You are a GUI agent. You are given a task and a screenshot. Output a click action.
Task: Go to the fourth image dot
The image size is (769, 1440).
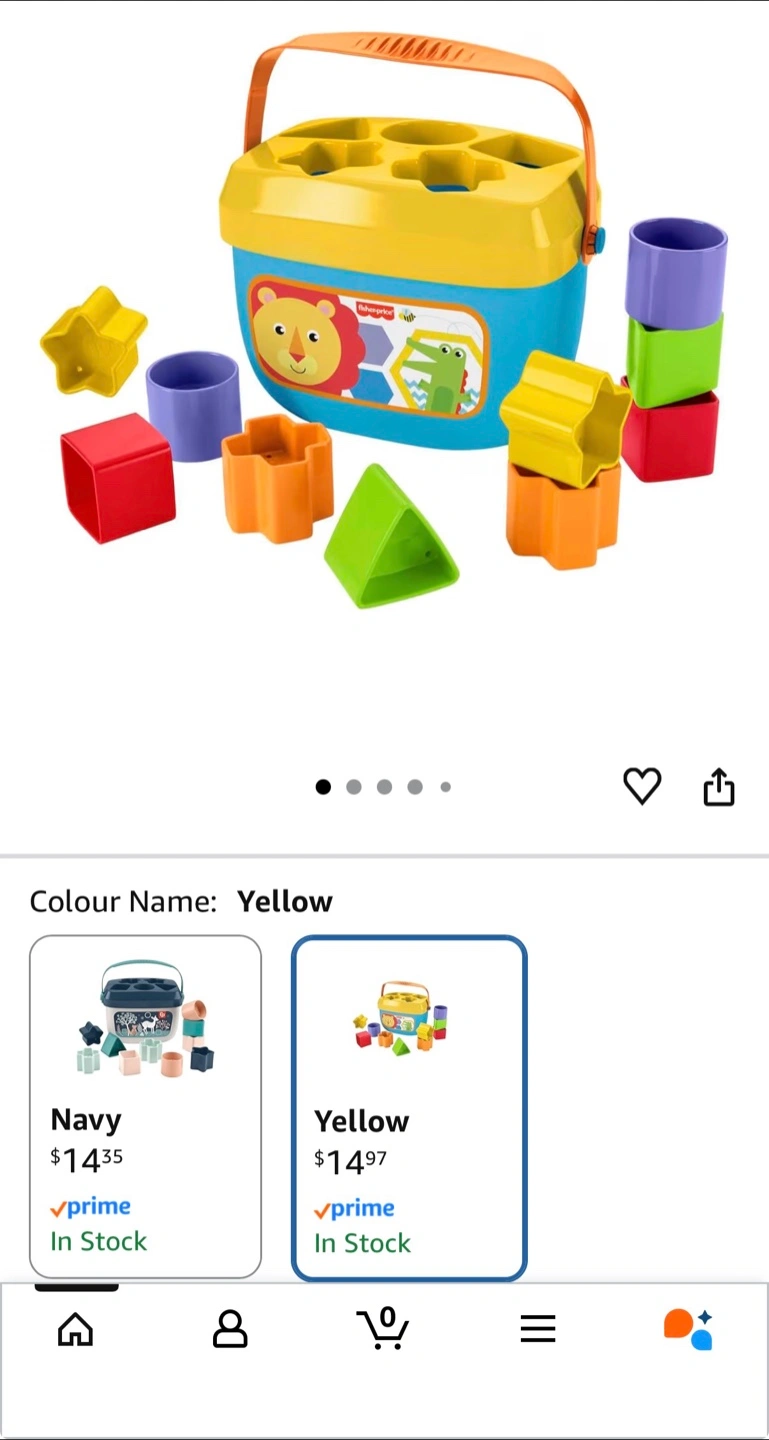tap(415, 787)
